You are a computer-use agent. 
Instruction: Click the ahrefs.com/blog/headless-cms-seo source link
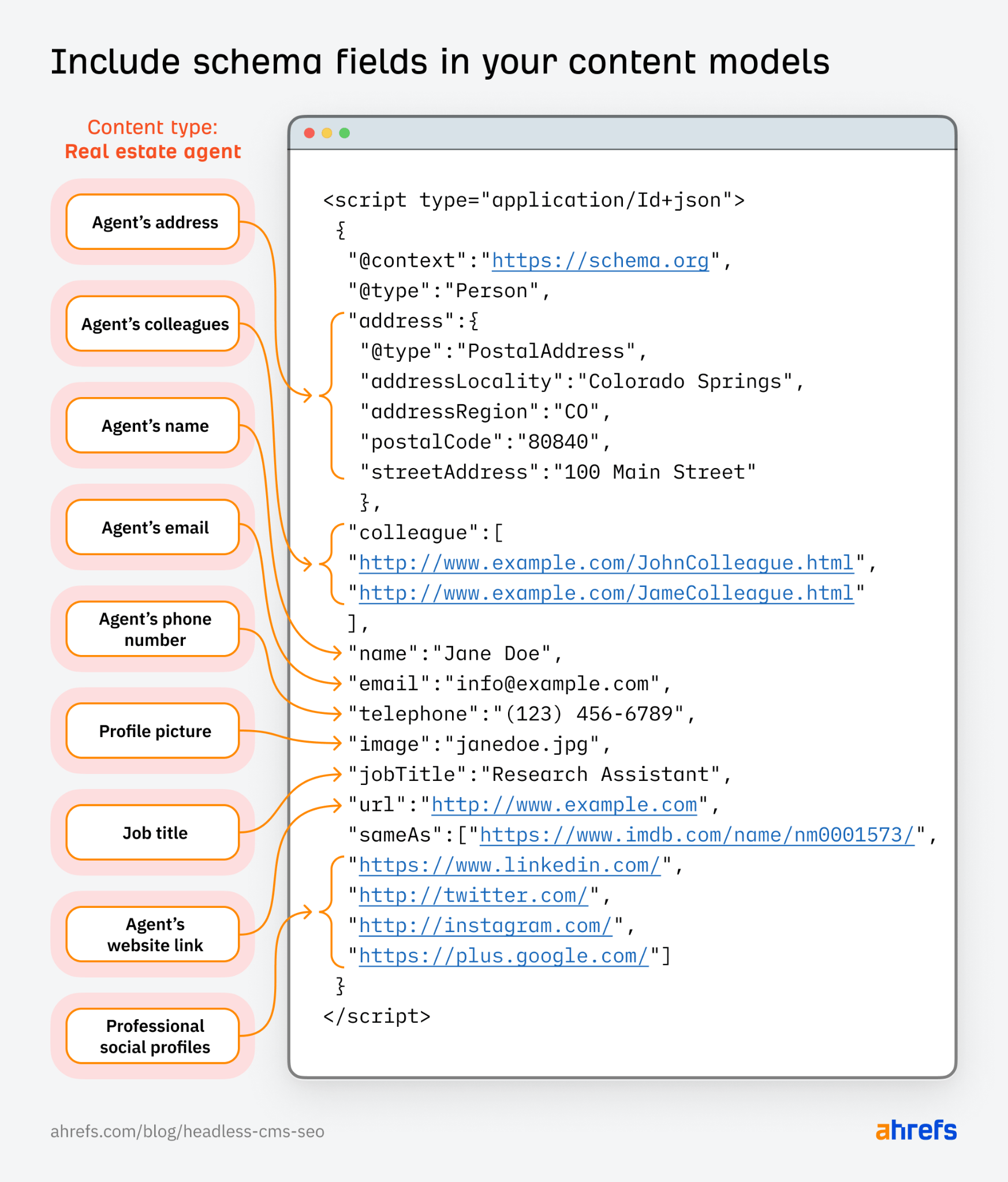coord(186,1132)
